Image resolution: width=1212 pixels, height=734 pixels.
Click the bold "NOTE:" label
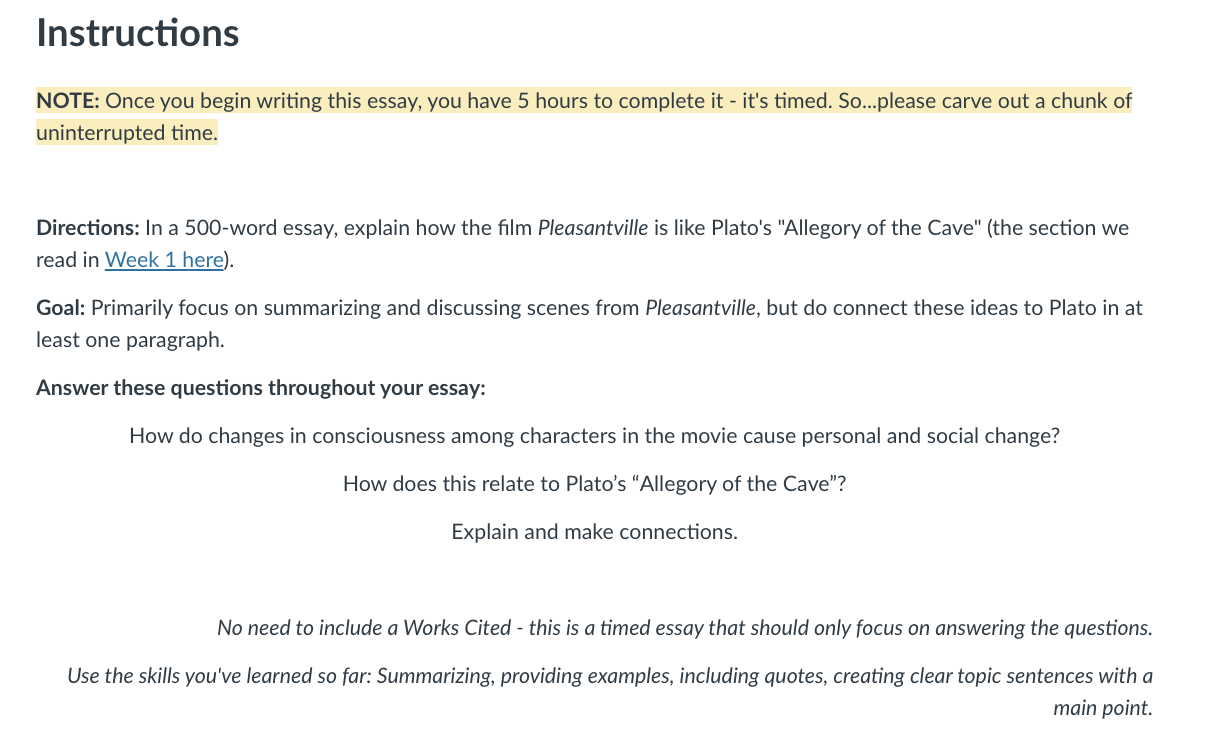[68, 101]
